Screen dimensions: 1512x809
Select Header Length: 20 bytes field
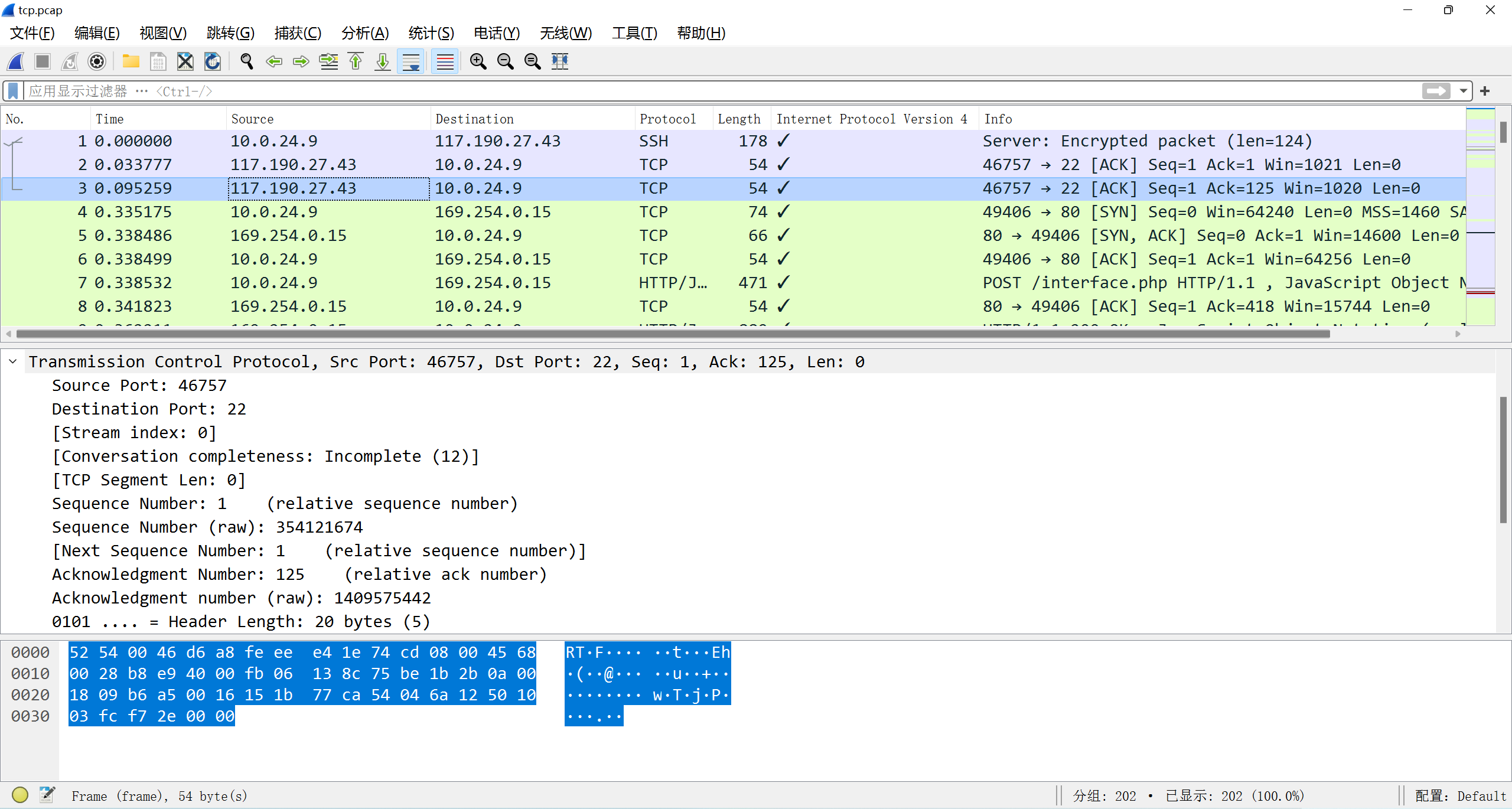[x=241, y=622]
